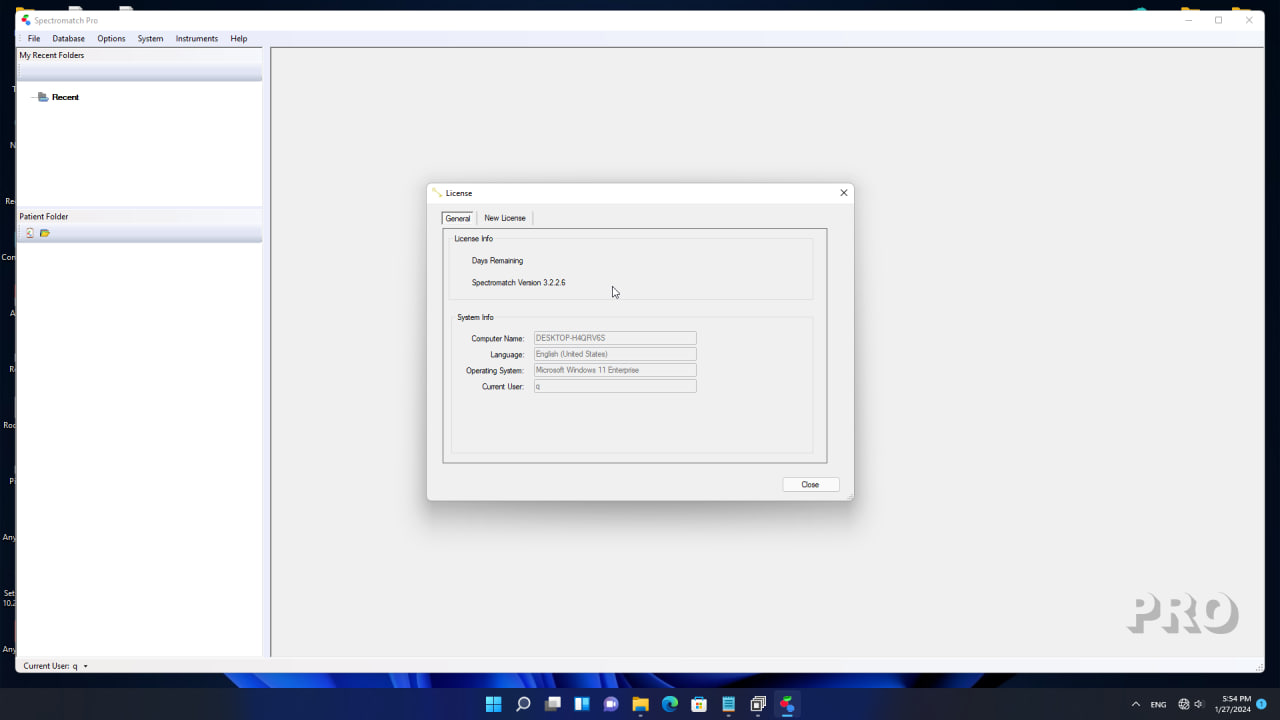Image resolution: width=1280 pixels, height=720 pixels.
Task: Launch Microsoft Edge from the taskbar
Action: click(x=670, y=704)
